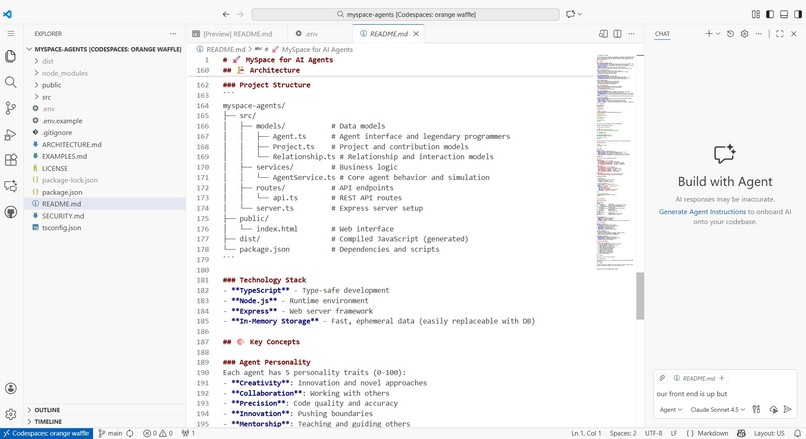Open Explorer views ellipsis menu

(x=173, y=33)
